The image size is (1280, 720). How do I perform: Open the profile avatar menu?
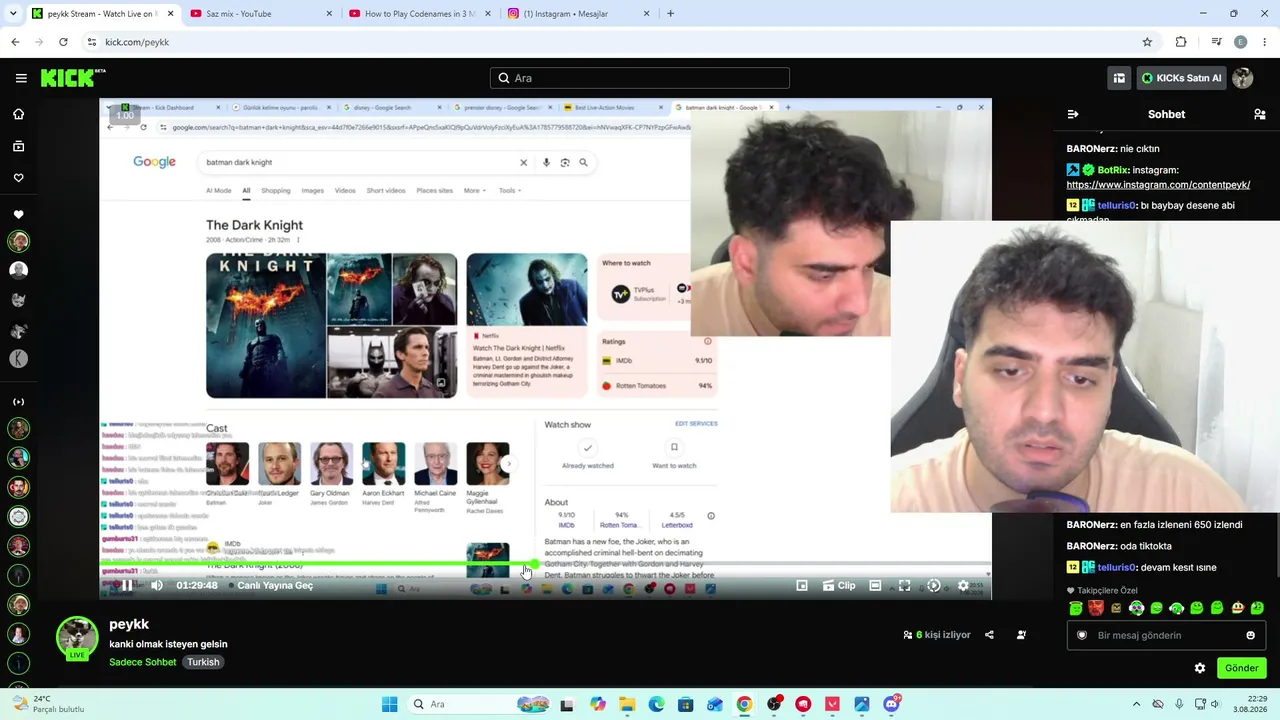[1243, 78]
